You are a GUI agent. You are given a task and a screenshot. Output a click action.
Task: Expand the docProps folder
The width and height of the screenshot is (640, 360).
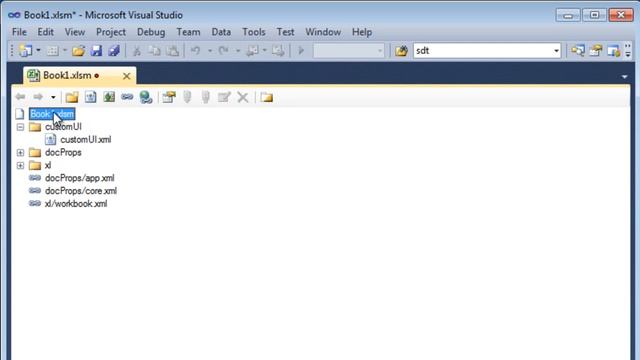pyautogui.click(x=20, y=153)
